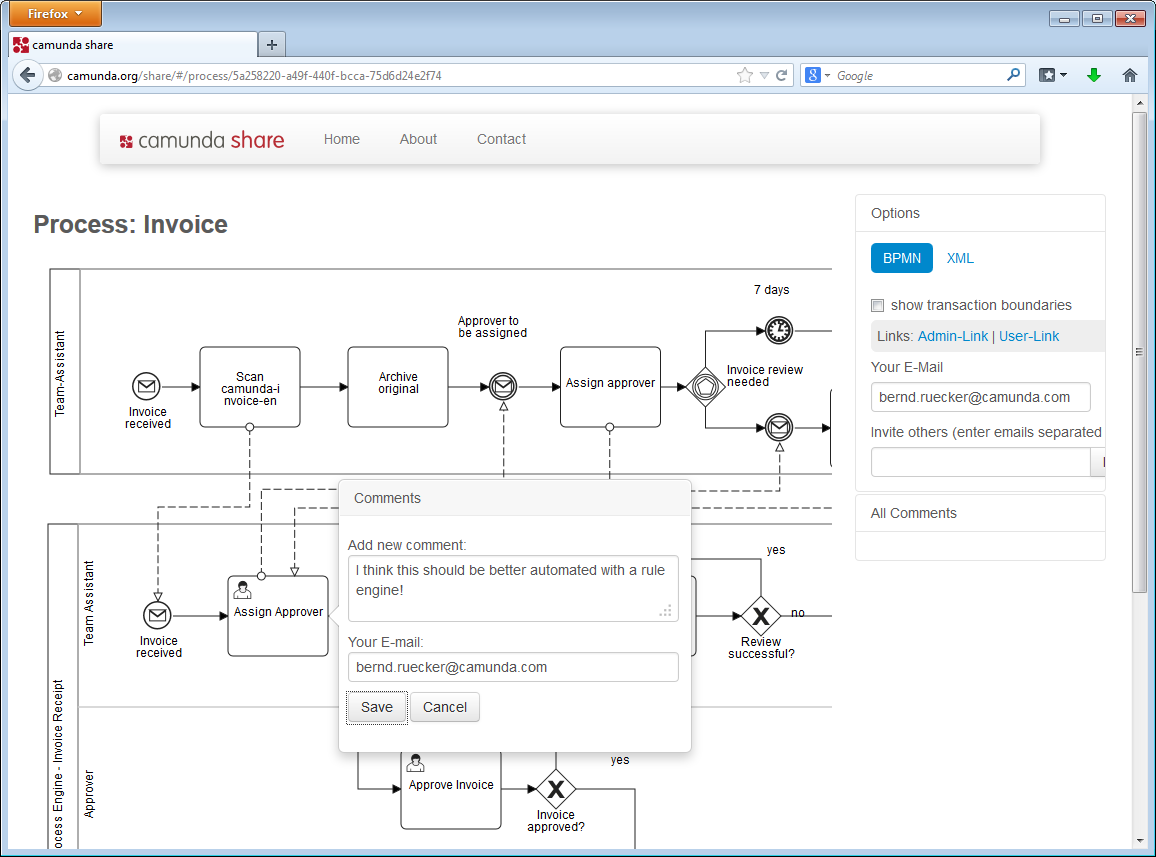Image resolution: width=1156 pixels, height=857 pixels.
Task: Cancel the comment dialog
Action: click(x=445, y=707)
